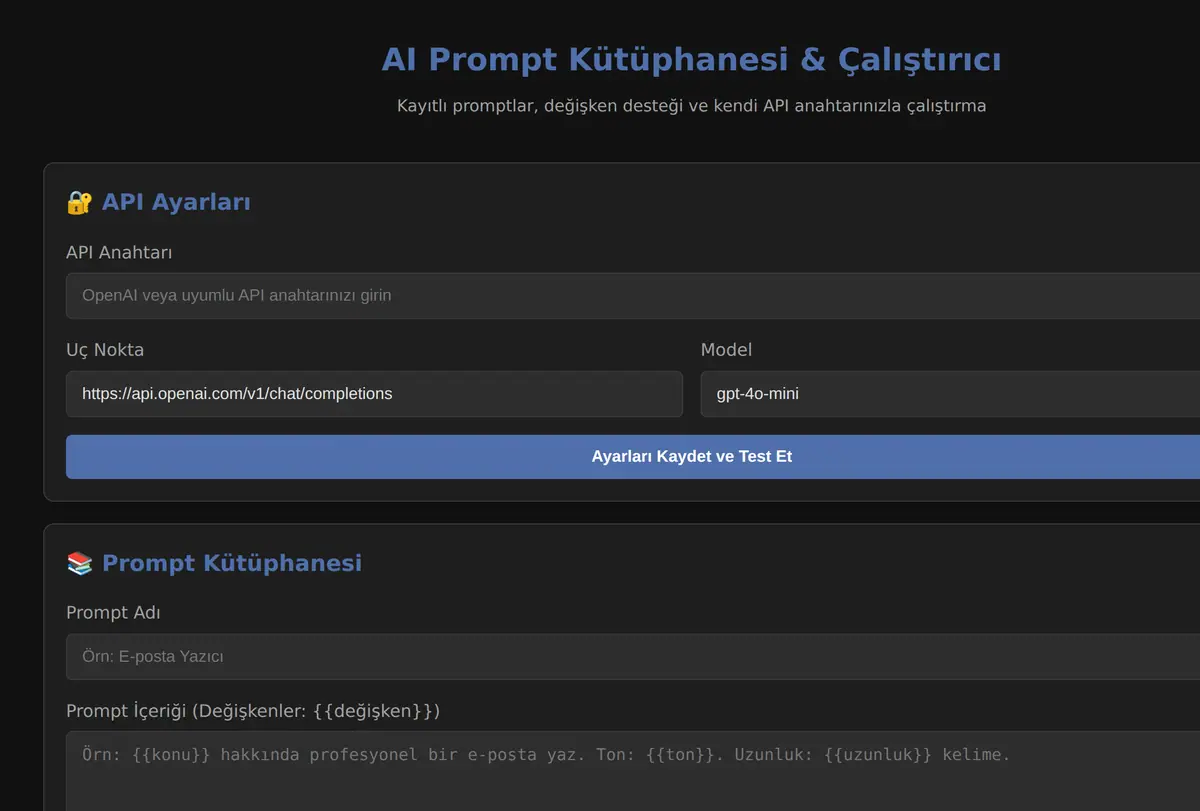The height and width of the screenshot is (811, 1200).
Task: Click the API Anahtarı input field
Action: pyautogui.click(x=633, y=296)
